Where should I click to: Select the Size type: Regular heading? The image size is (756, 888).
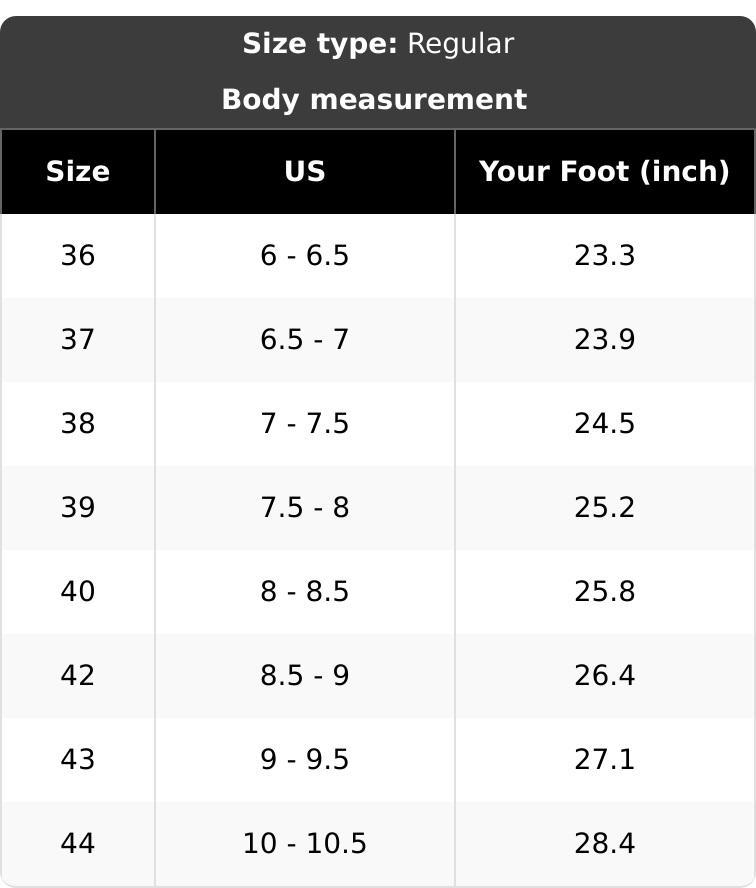378,44
